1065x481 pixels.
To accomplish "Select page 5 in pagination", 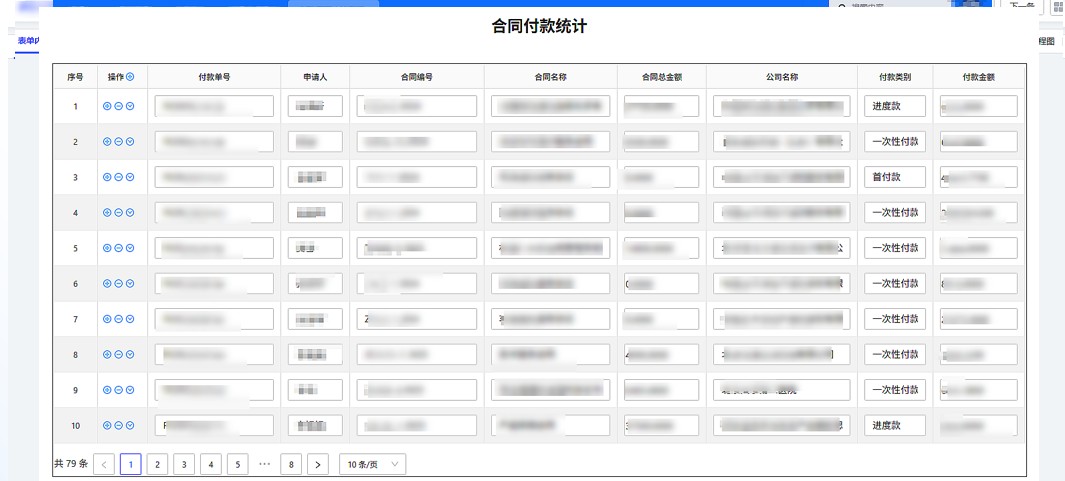I will click(x=237, y=464).
